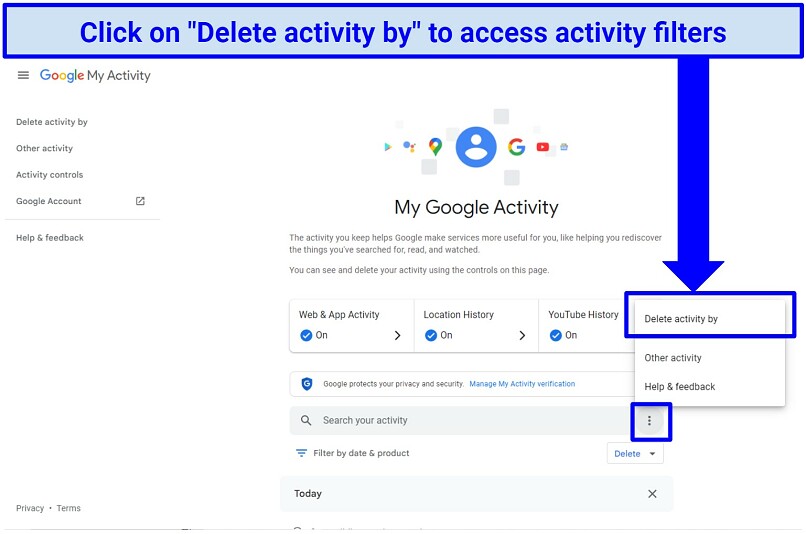806x534 pixels.
Task: Expand Location History chevron
Action: pos(522,336)
